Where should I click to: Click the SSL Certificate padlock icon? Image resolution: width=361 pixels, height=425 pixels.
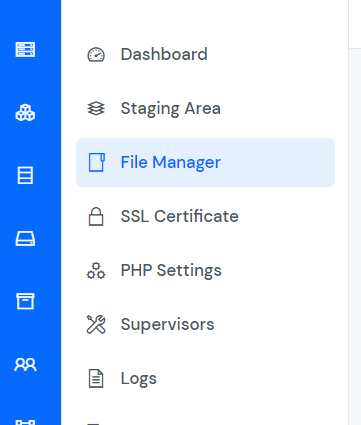96,216
